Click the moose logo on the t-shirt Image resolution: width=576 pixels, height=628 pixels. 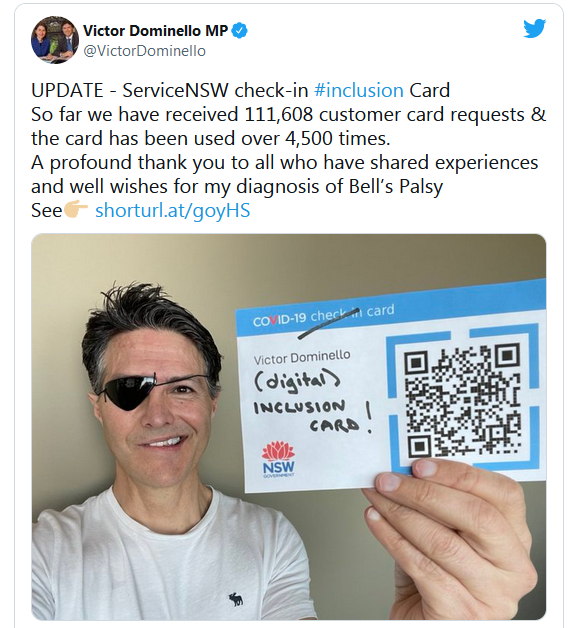236,600
